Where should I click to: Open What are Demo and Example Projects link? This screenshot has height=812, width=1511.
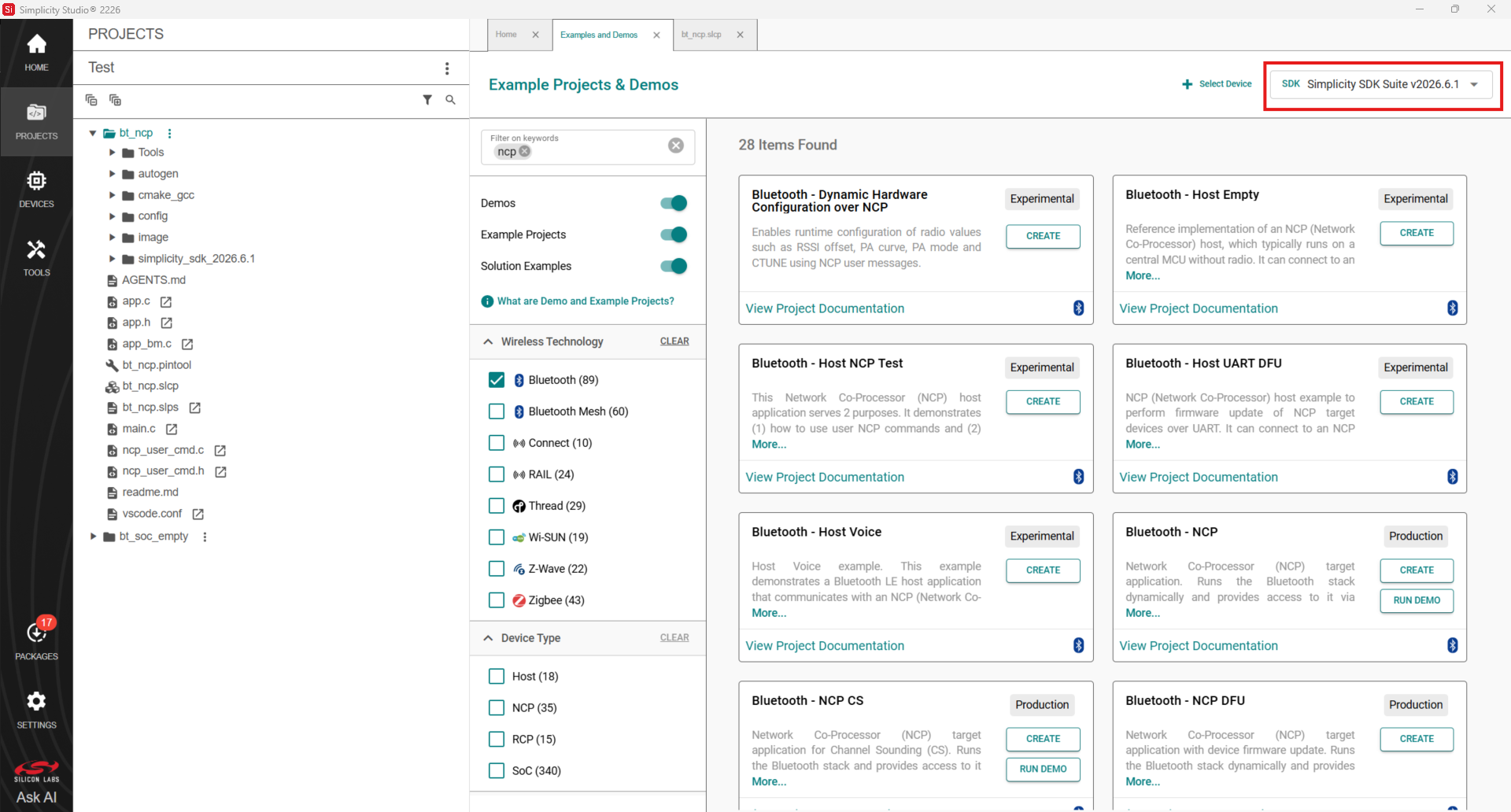tap(586, 301)
